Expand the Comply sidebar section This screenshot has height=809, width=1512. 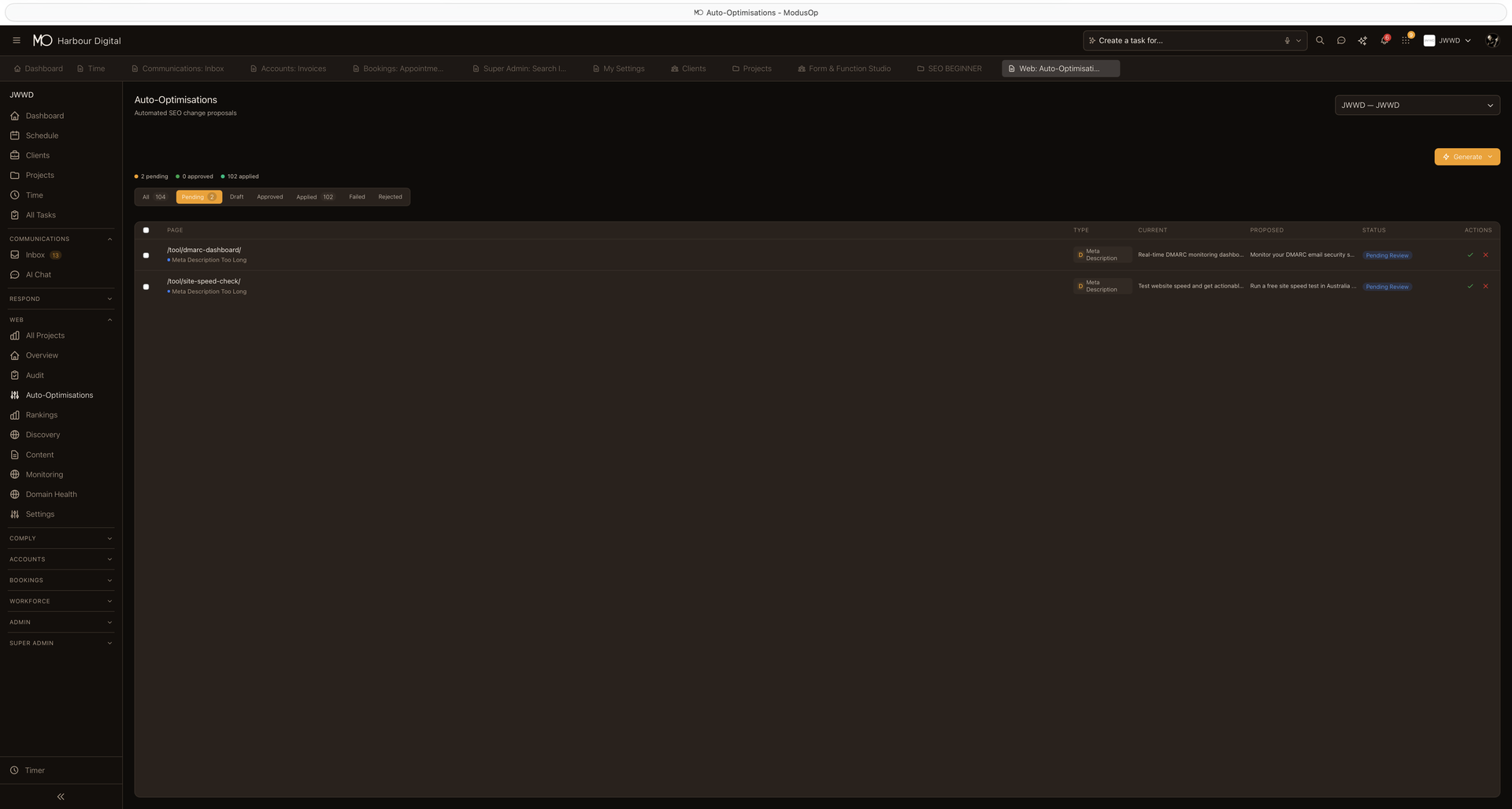coord(60,539)
